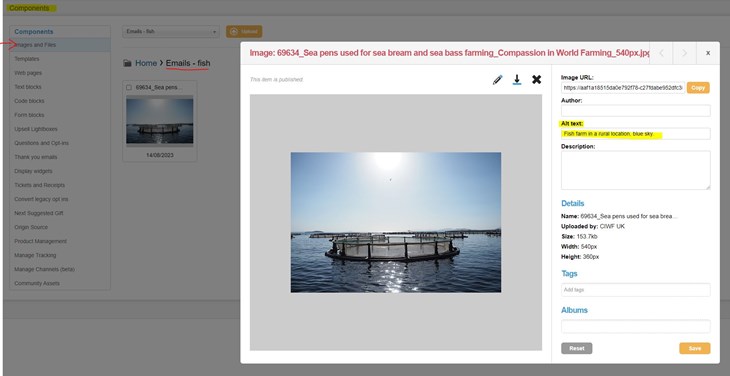Click the Name detail line
This screenshot has height=376, width=730.
[619, 216]
